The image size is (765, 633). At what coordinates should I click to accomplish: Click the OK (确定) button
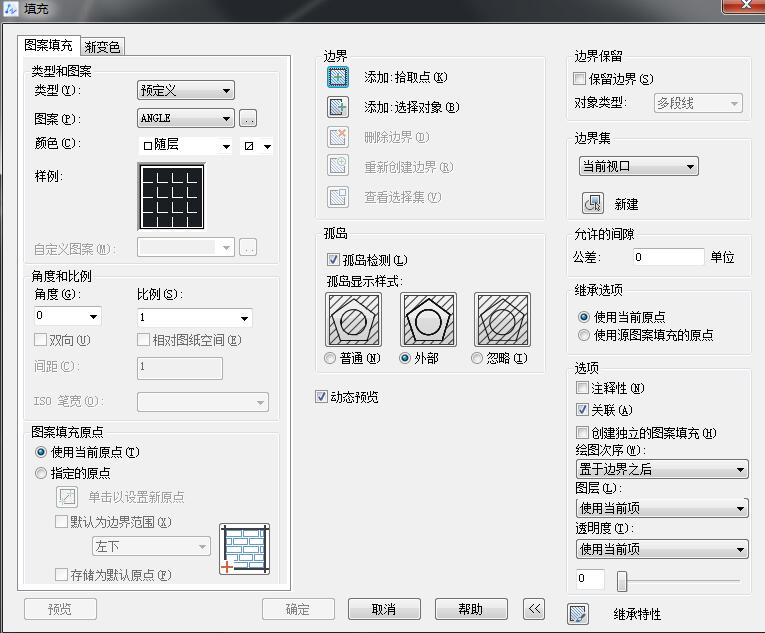click(x=298, y=609)
